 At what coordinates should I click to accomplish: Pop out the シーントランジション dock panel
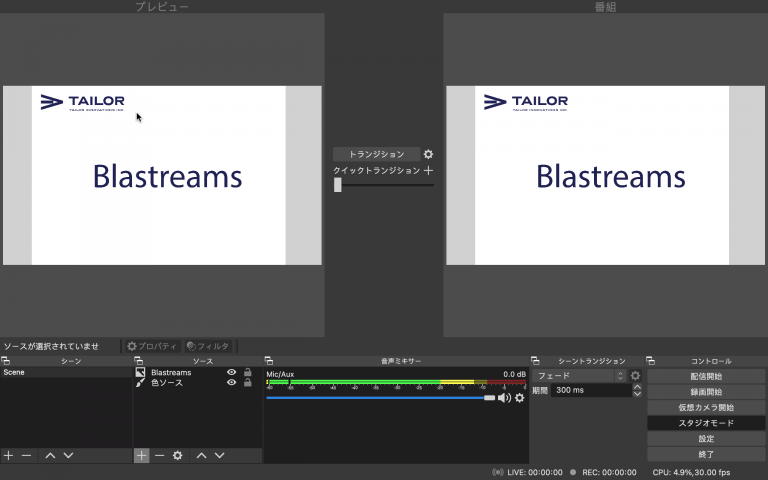[x=535, y=361]
